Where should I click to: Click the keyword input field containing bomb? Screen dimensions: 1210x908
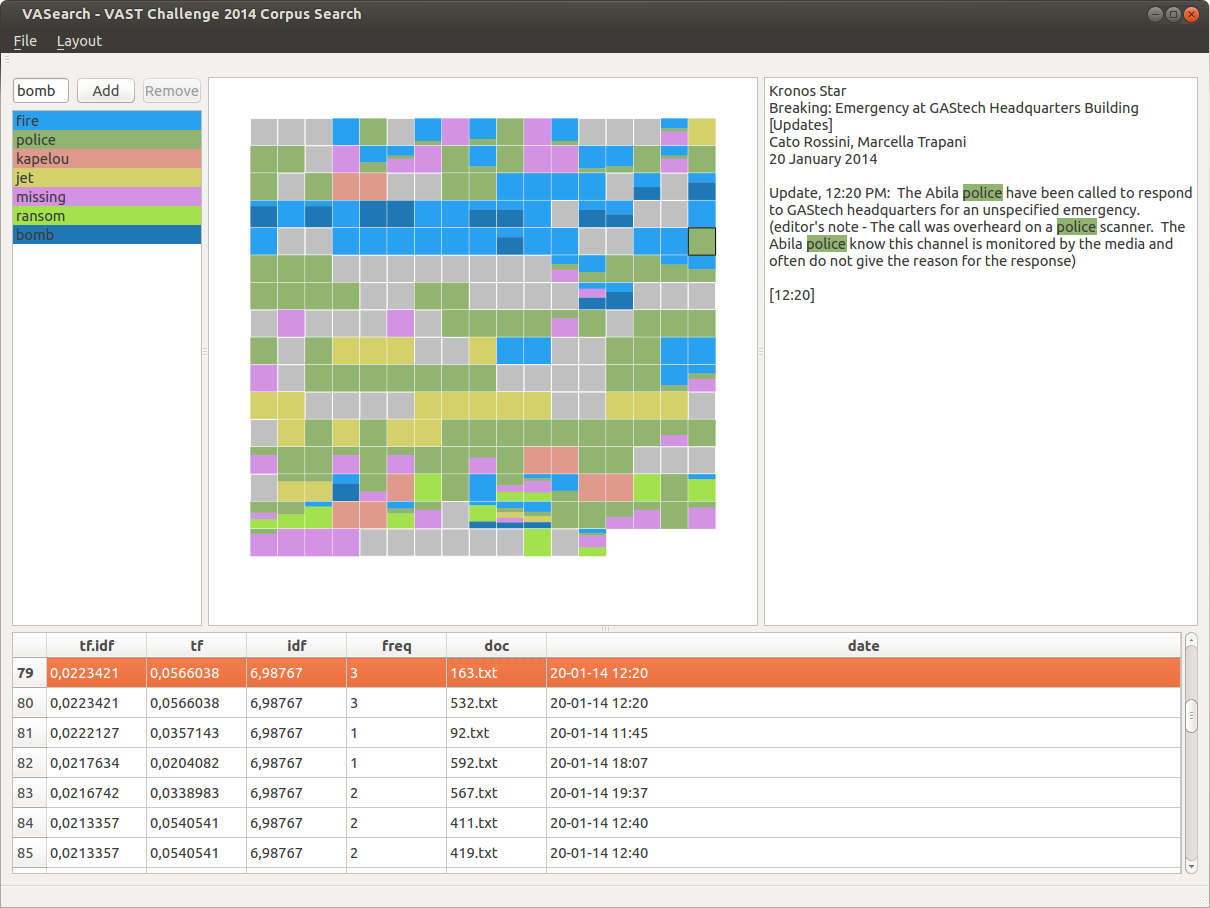41,91
